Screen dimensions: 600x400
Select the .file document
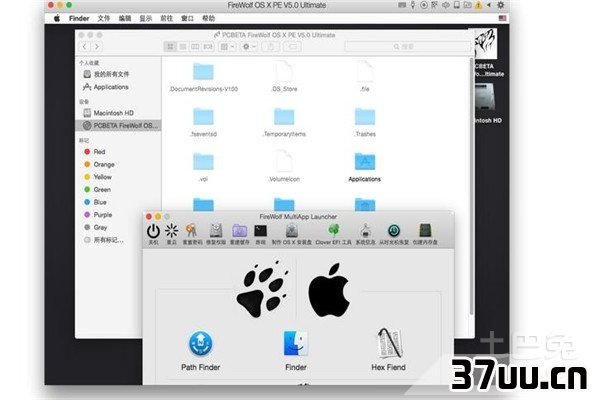[365, 72]
